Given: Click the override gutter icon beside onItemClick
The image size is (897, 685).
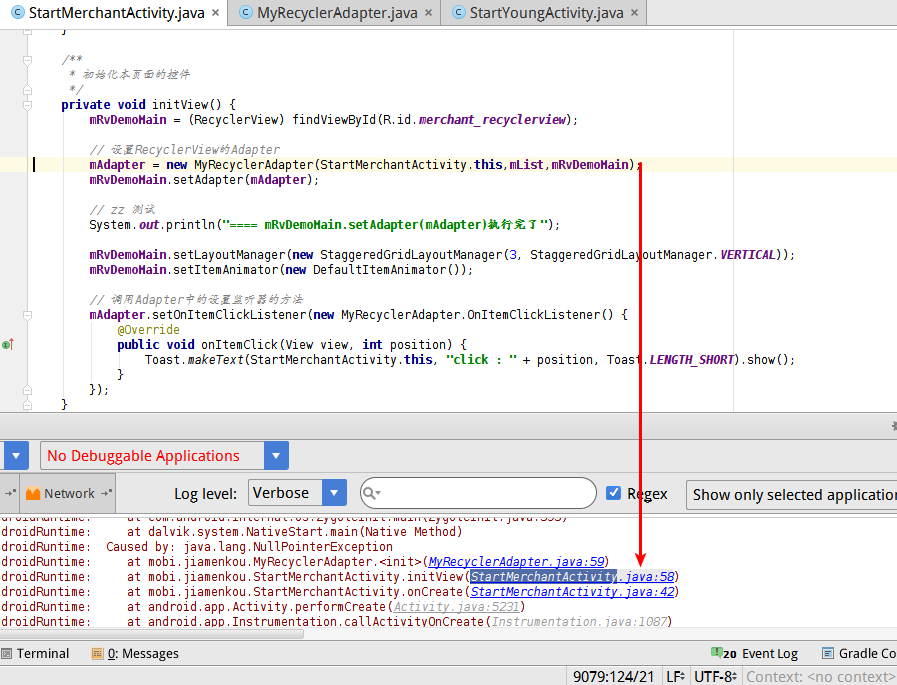Looking at the screenshot, I should pos(7,345).
